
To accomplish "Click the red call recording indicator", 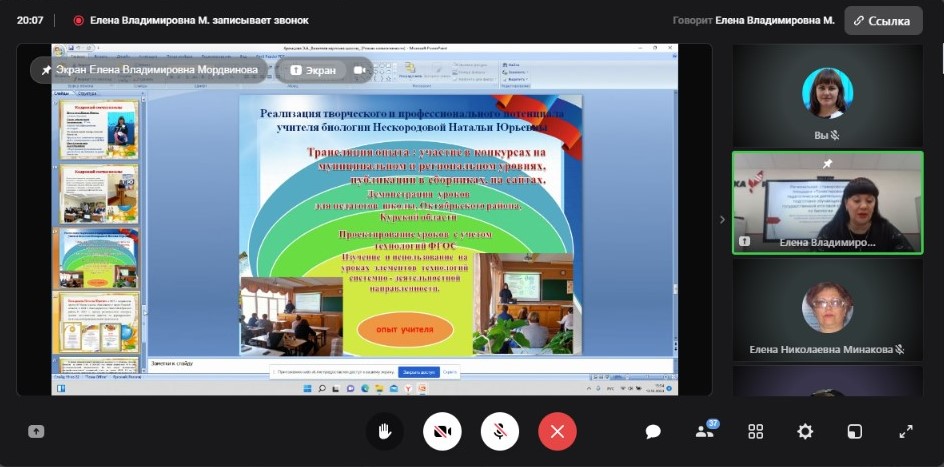I will [78, 20].
